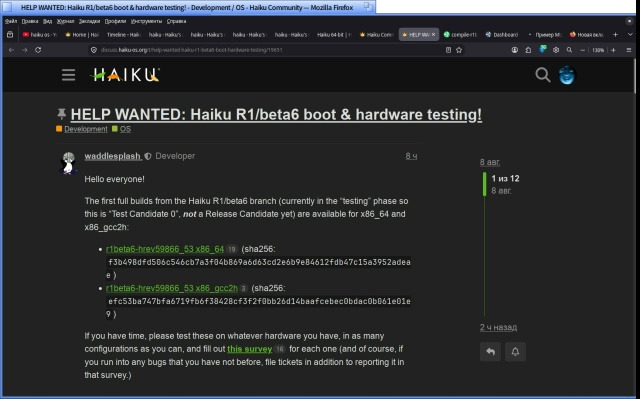Open the Firefox application hamburger menu
640x399 pixels.
(629, 50)
